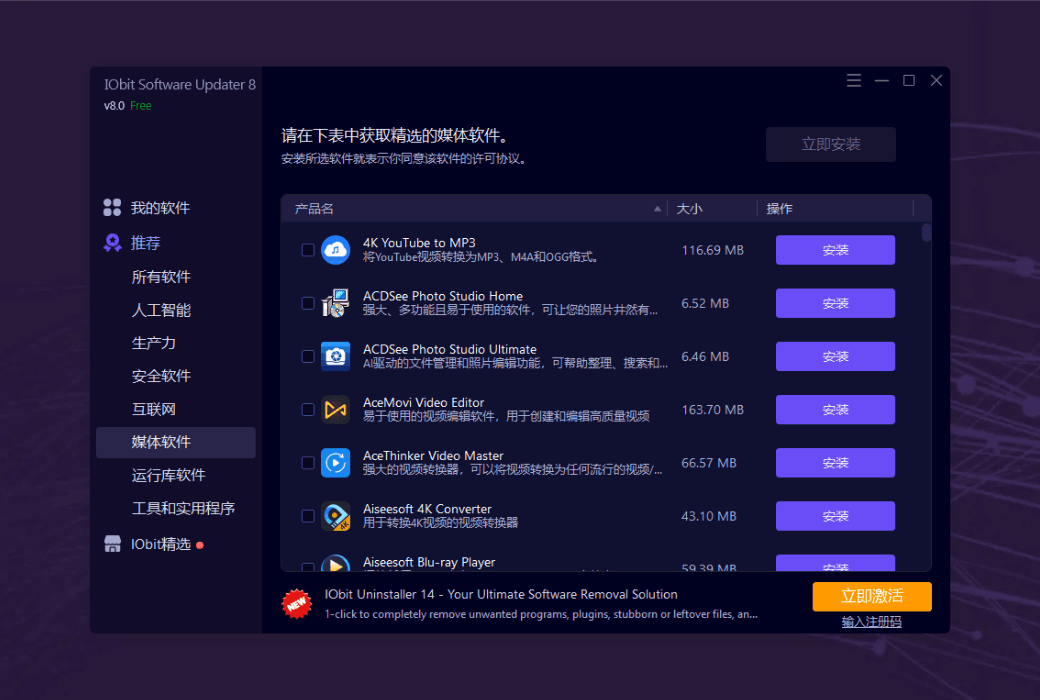
Task: Click the orange 立即激活 button
Action: [872, 596]
